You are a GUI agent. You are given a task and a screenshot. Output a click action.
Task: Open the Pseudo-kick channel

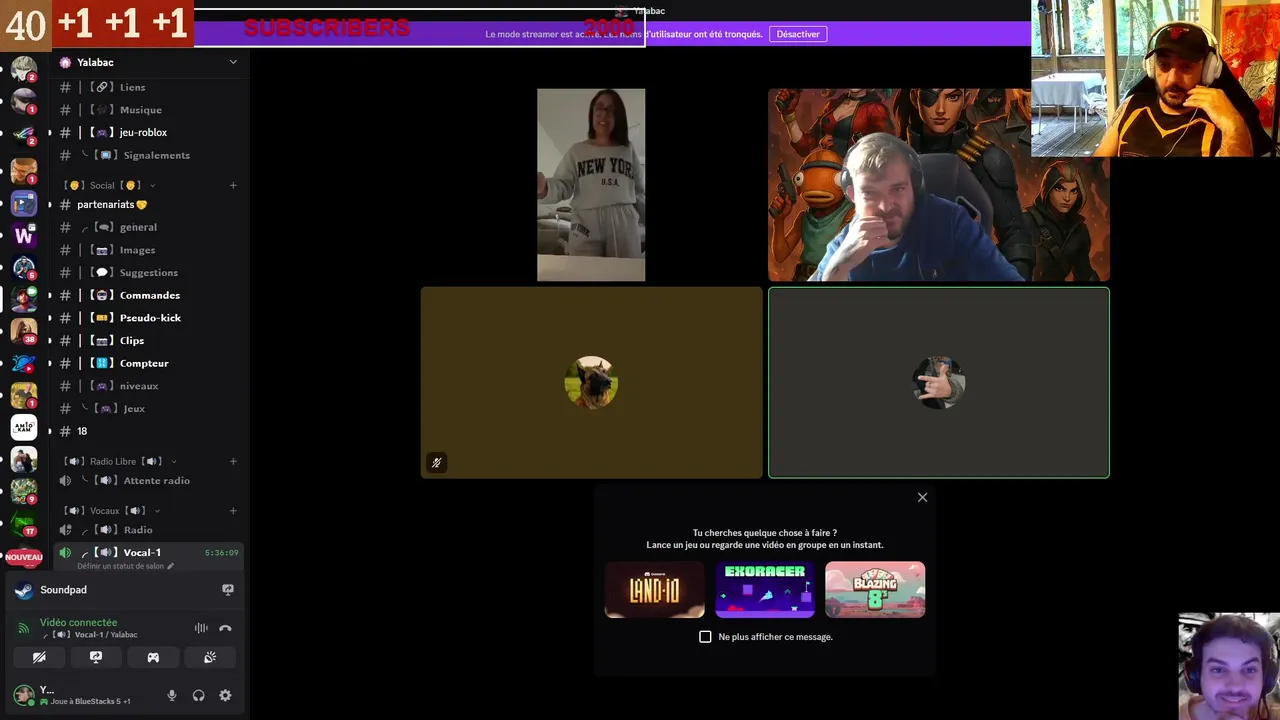click(x=148, y=317)
